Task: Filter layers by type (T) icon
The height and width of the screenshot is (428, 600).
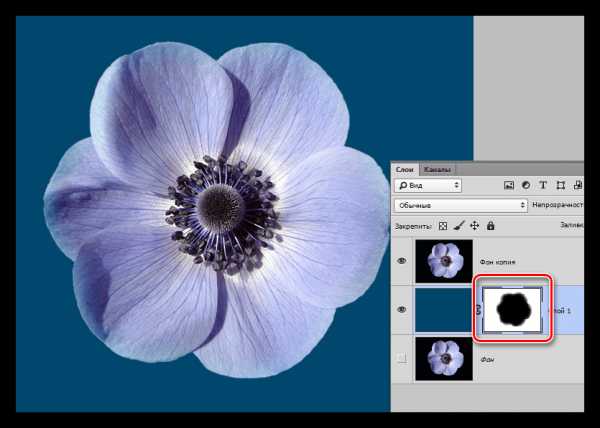Action: point(543,185)
